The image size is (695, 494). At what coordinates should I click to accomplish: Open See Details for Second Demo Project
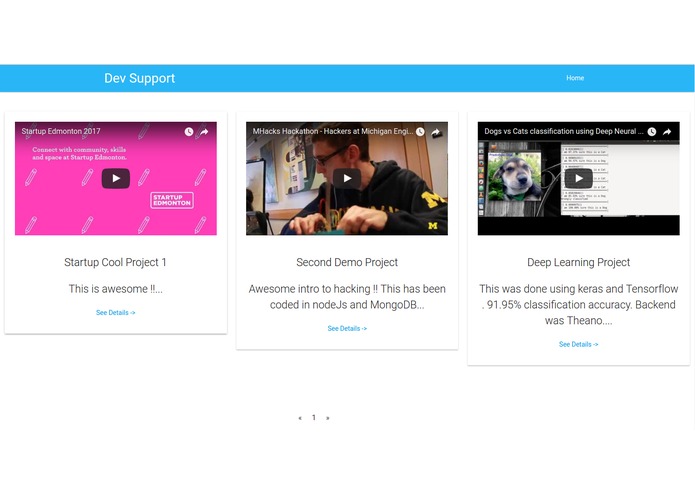click(347, 329)
